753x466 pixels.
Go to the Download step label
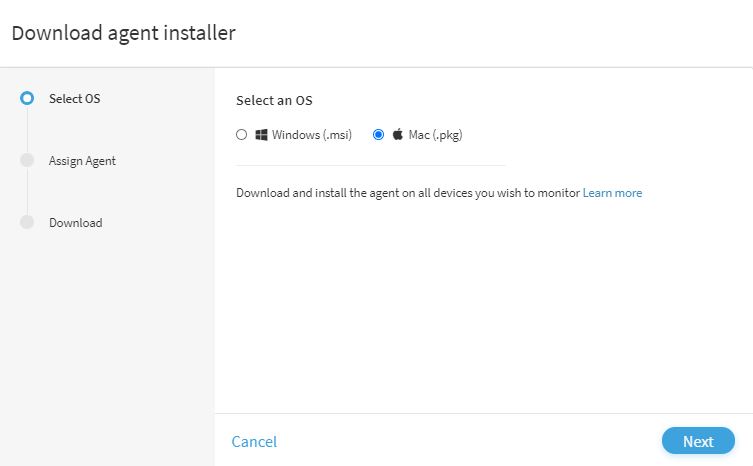(x=76, y=223)
